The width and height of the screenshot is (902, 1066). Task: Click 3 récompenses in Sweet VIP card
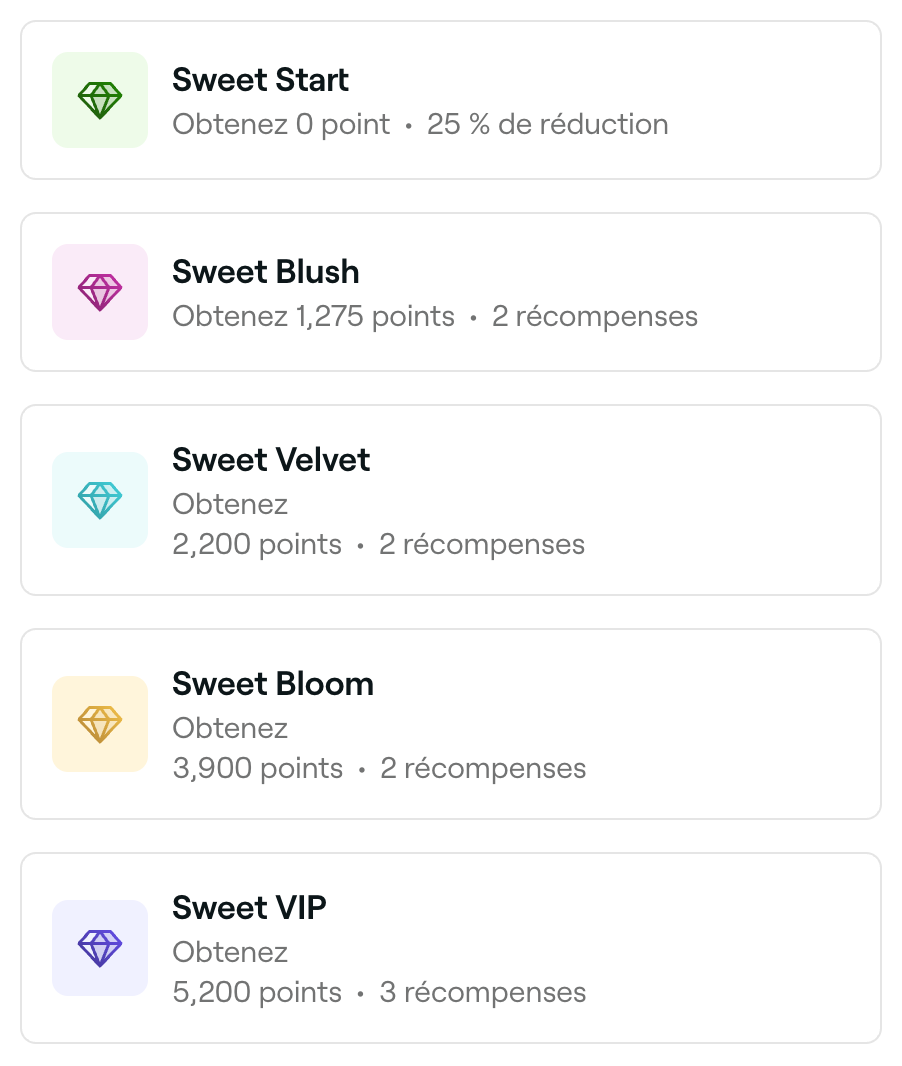(483, 993)
